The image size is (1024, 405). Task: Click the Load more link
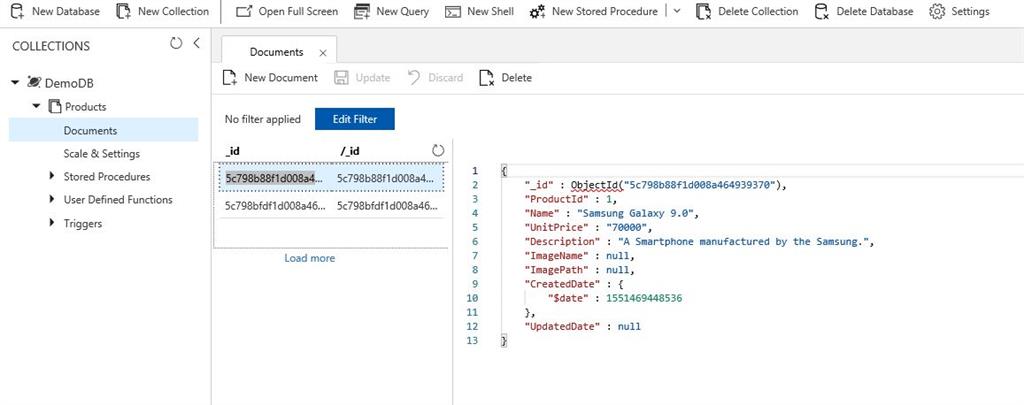(x=310, y=258)
